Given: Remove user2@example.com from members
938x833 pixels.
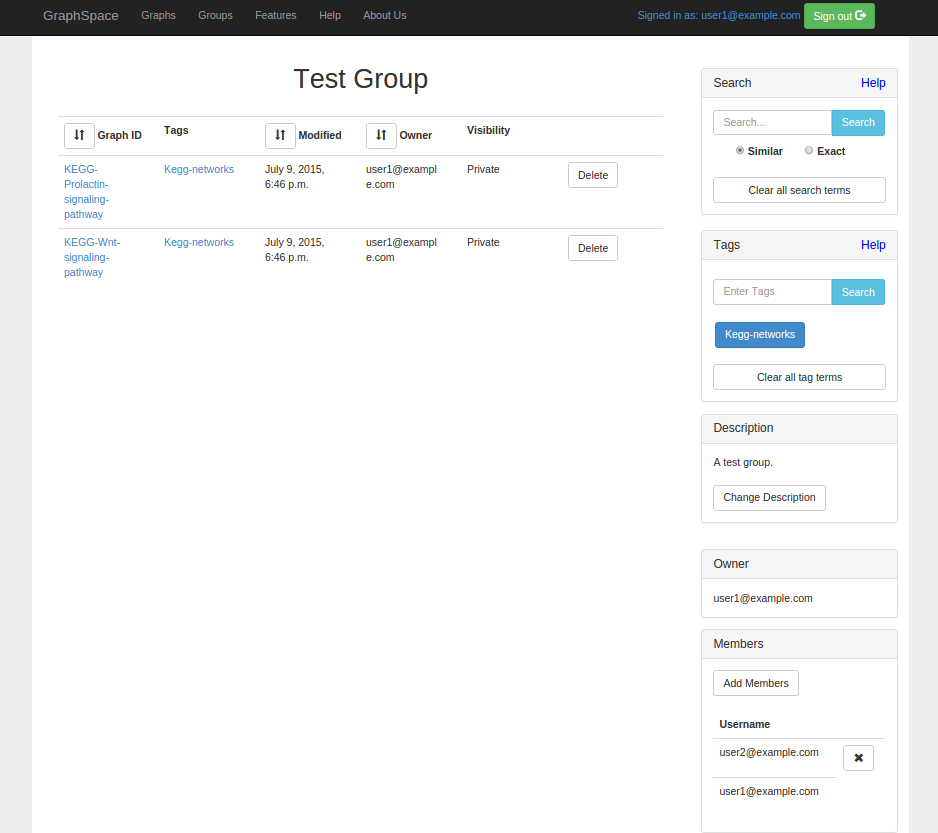Looking at the screenshot, I should point(858,758).
